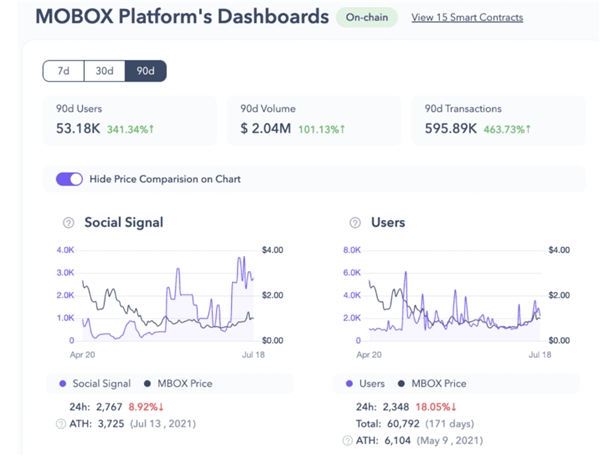This screenshot has width=600, height=456.
Task: Click $ 2.04M volume value
Action: tap(266, 129)
